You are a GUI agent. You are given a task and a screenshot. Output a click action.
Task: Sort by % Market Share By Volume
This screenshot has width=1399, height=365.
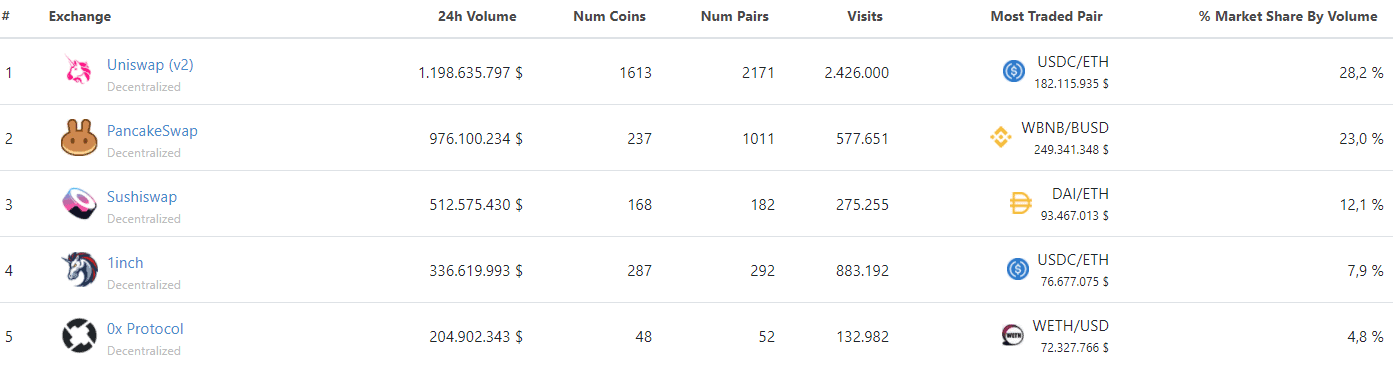coord(1288,17)
